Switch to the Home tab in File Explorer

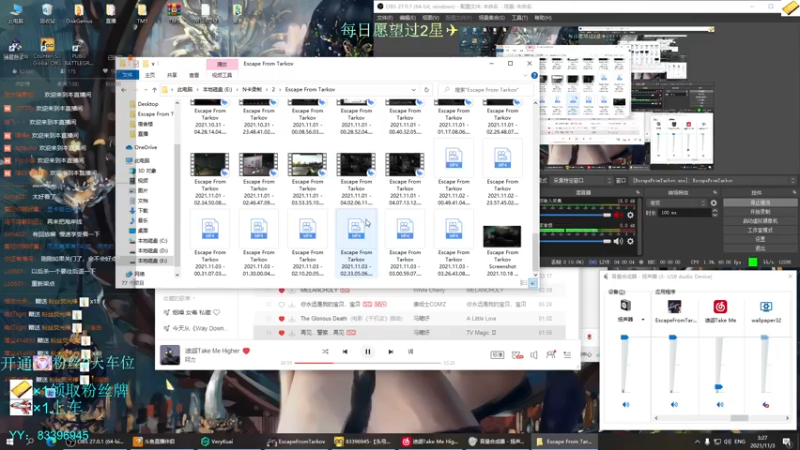tap(149, 75)
